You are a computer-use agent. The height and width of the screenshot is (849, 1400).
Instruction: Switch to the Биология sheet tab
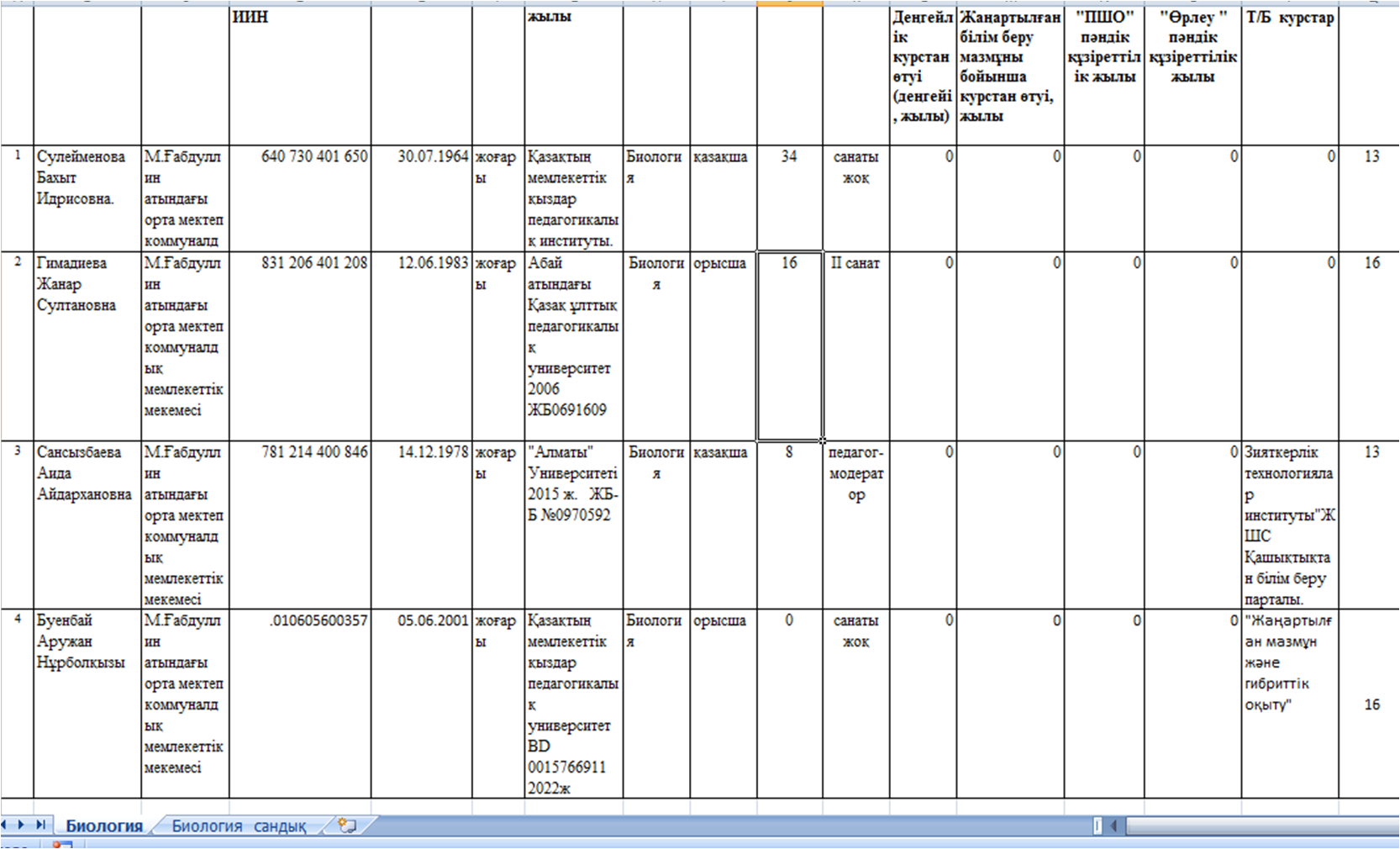tap(103, 826)
